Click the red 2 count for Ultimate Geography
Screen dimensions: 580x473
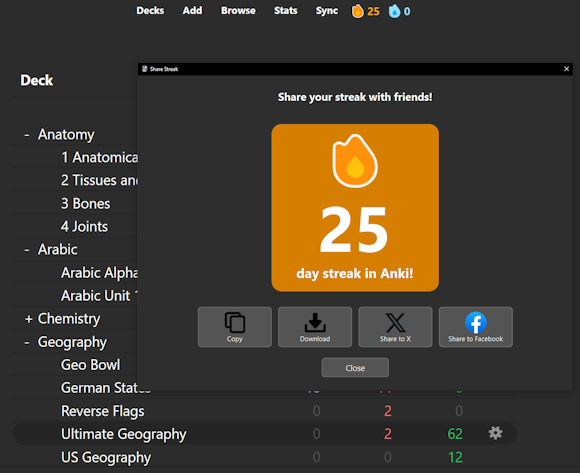[x=388, y=434]
